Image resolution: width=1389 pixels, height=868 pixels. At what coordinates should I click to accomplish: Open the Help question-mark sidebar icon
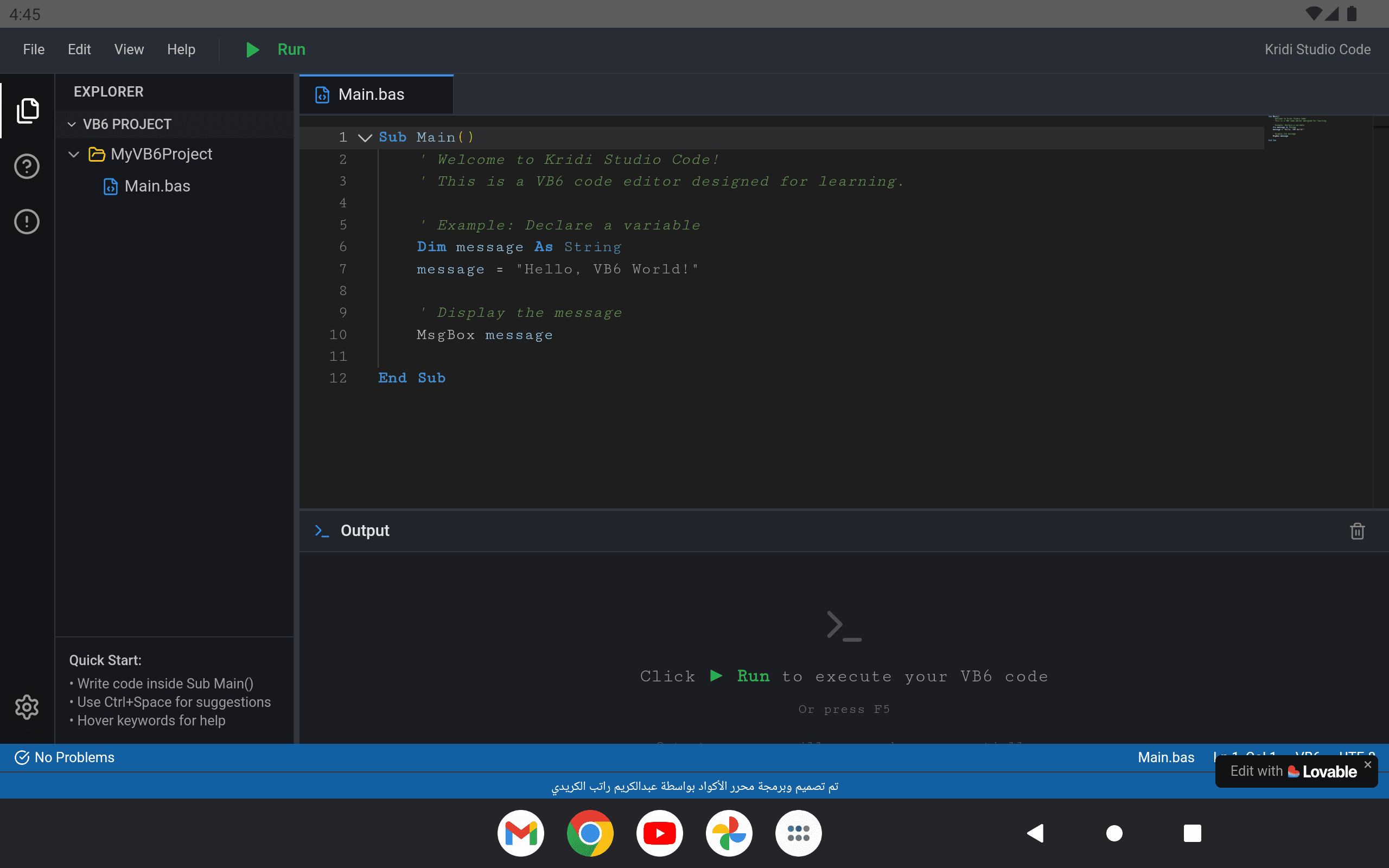[27, 167]
